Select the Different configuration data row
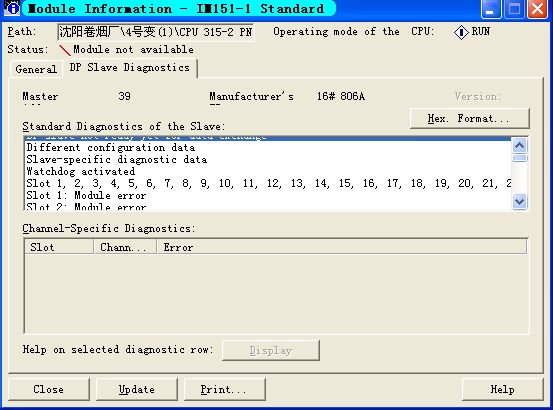The width and height of the screenshot is (553, 410). pyautogui.click(x=268, y=147)
